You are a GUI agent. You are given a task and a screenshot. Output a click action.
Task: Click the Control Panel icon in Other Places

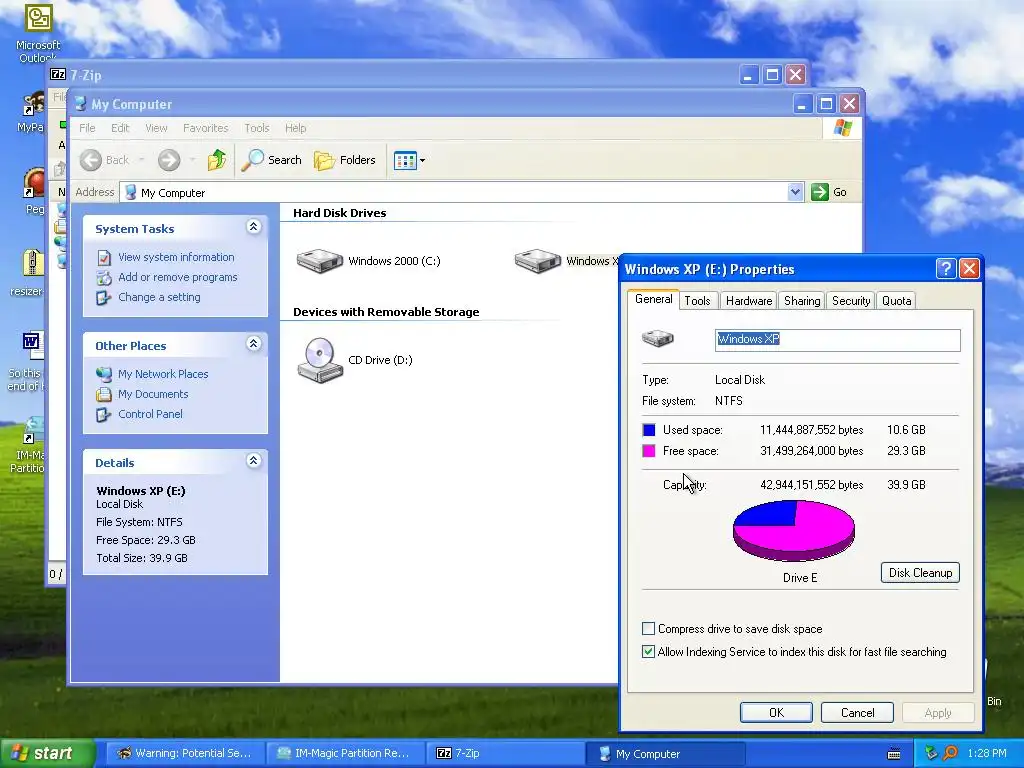(104, 415)
